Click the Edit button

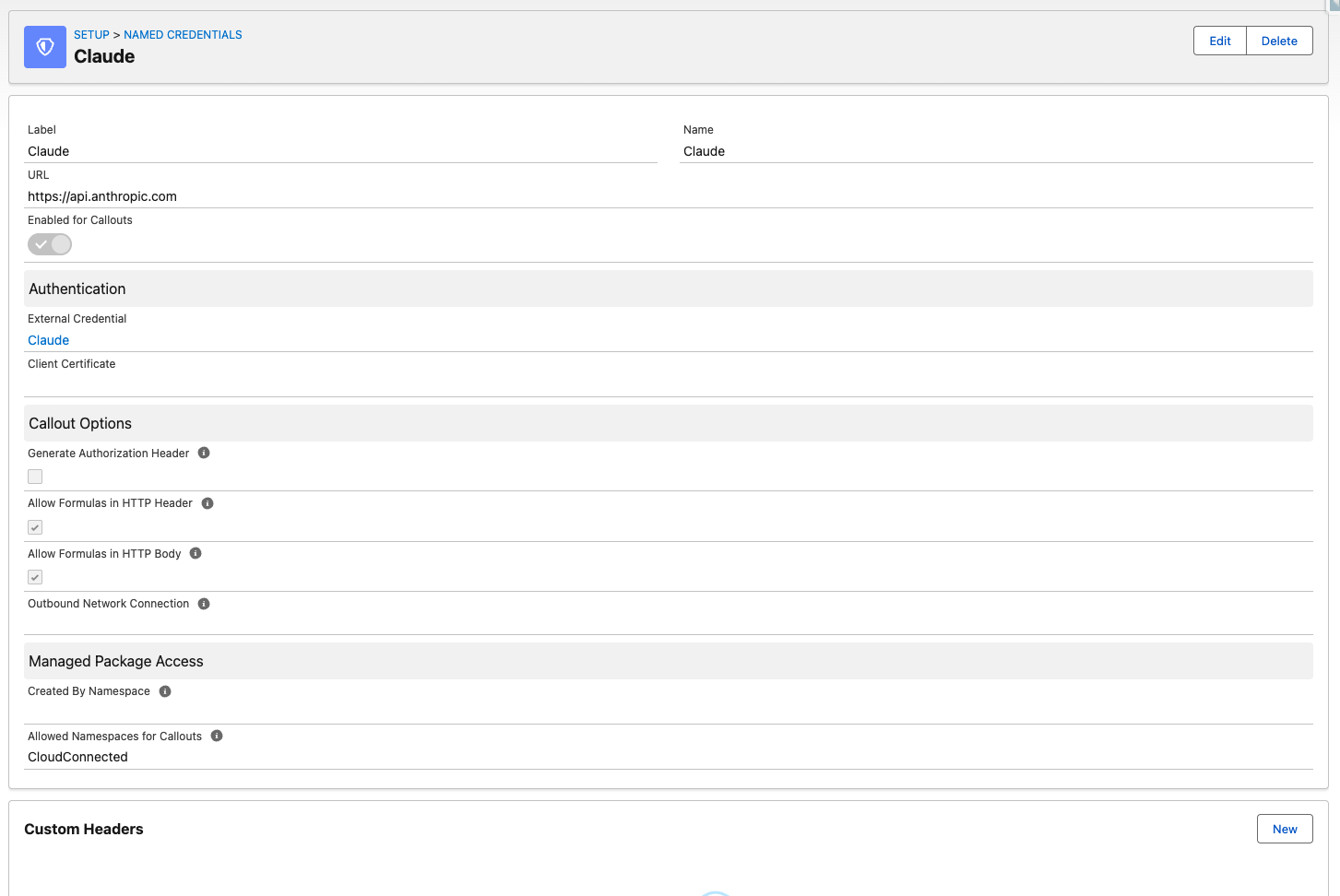pos(1220,41)
